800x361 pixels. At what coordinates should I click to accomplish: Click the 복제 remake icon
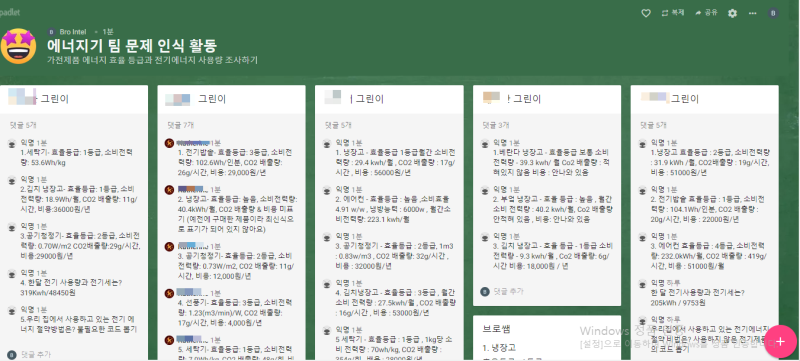click(665, 13)
